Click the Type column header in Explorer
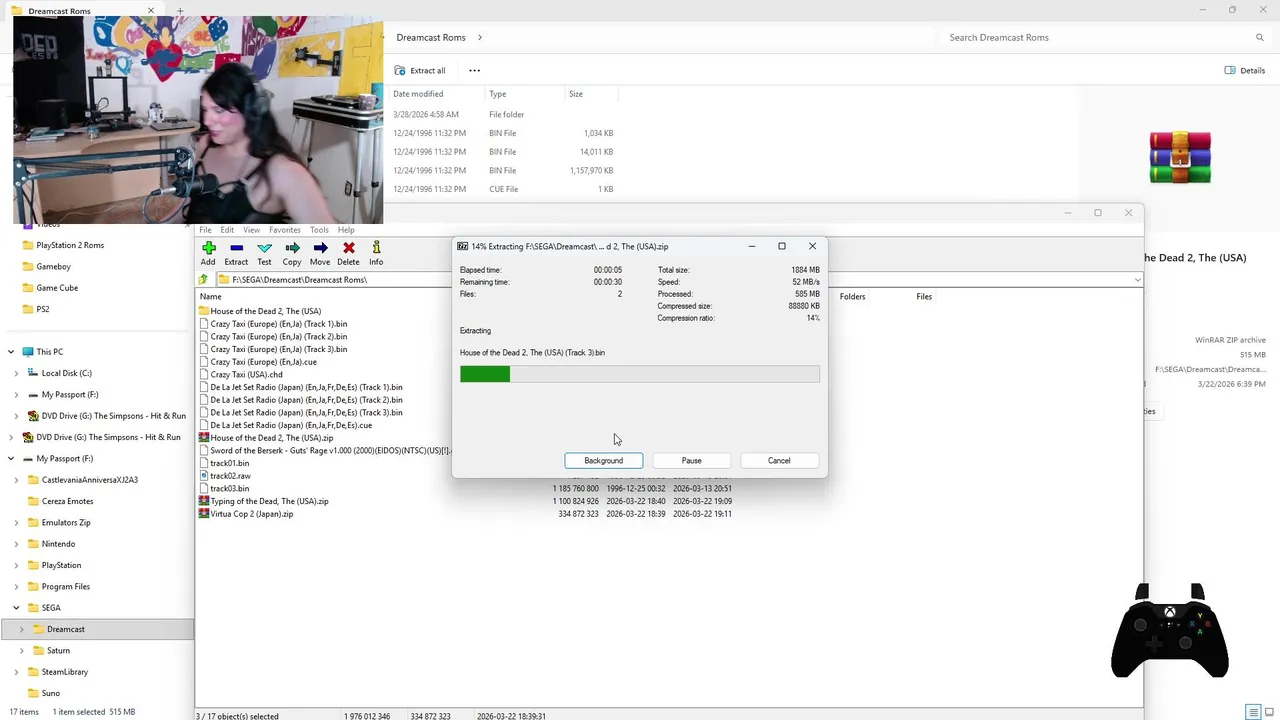Screen dimensions: 1280x720 pos(497,94)
